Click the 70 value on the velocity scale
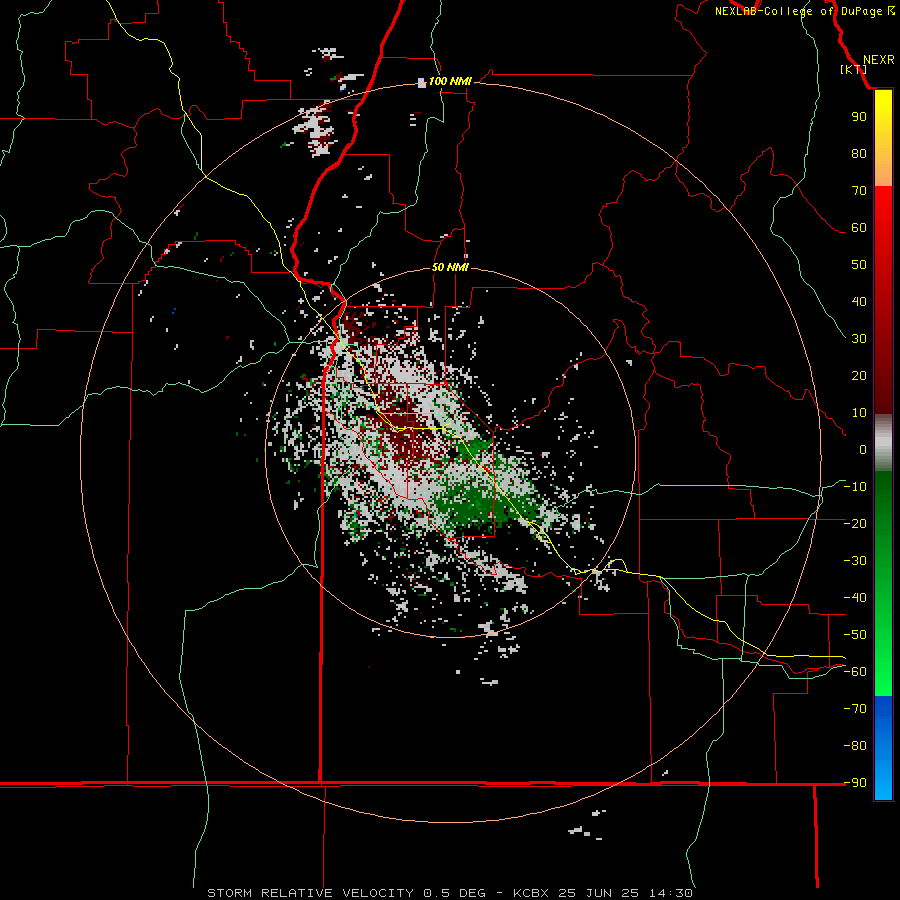This screenshot has height=900, width=900. pos(859,191)
